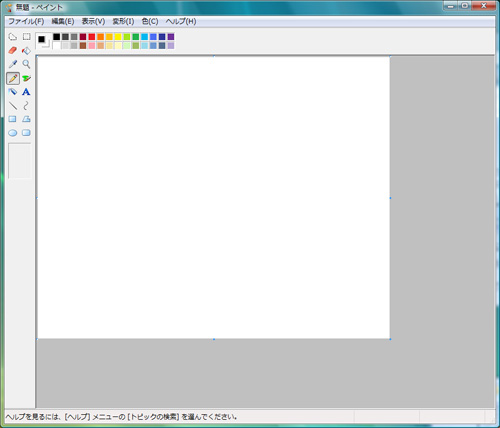Activate the Text tool

(x=26, y=92)
